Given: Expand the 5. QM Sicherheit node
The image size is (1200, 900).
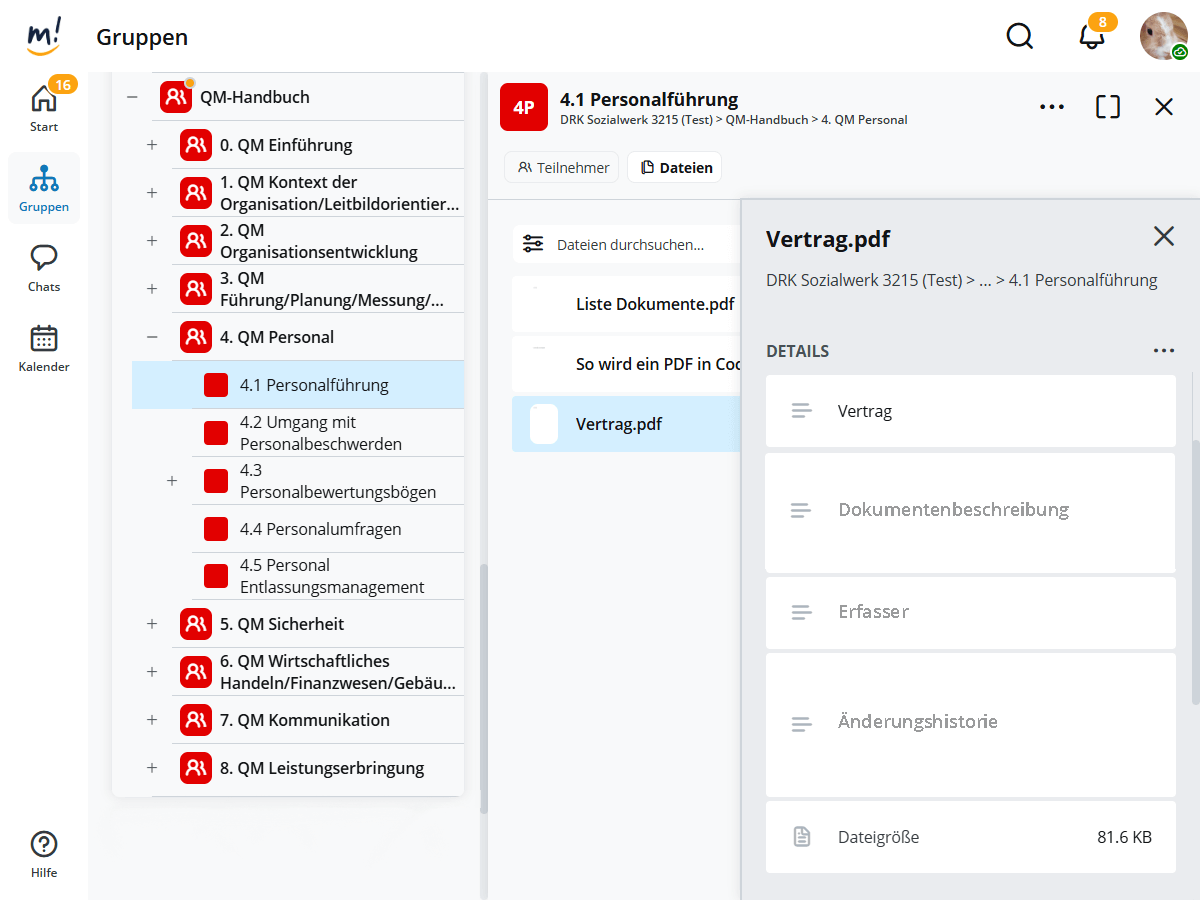Looking at the screenshot, I should pos(152,624).
